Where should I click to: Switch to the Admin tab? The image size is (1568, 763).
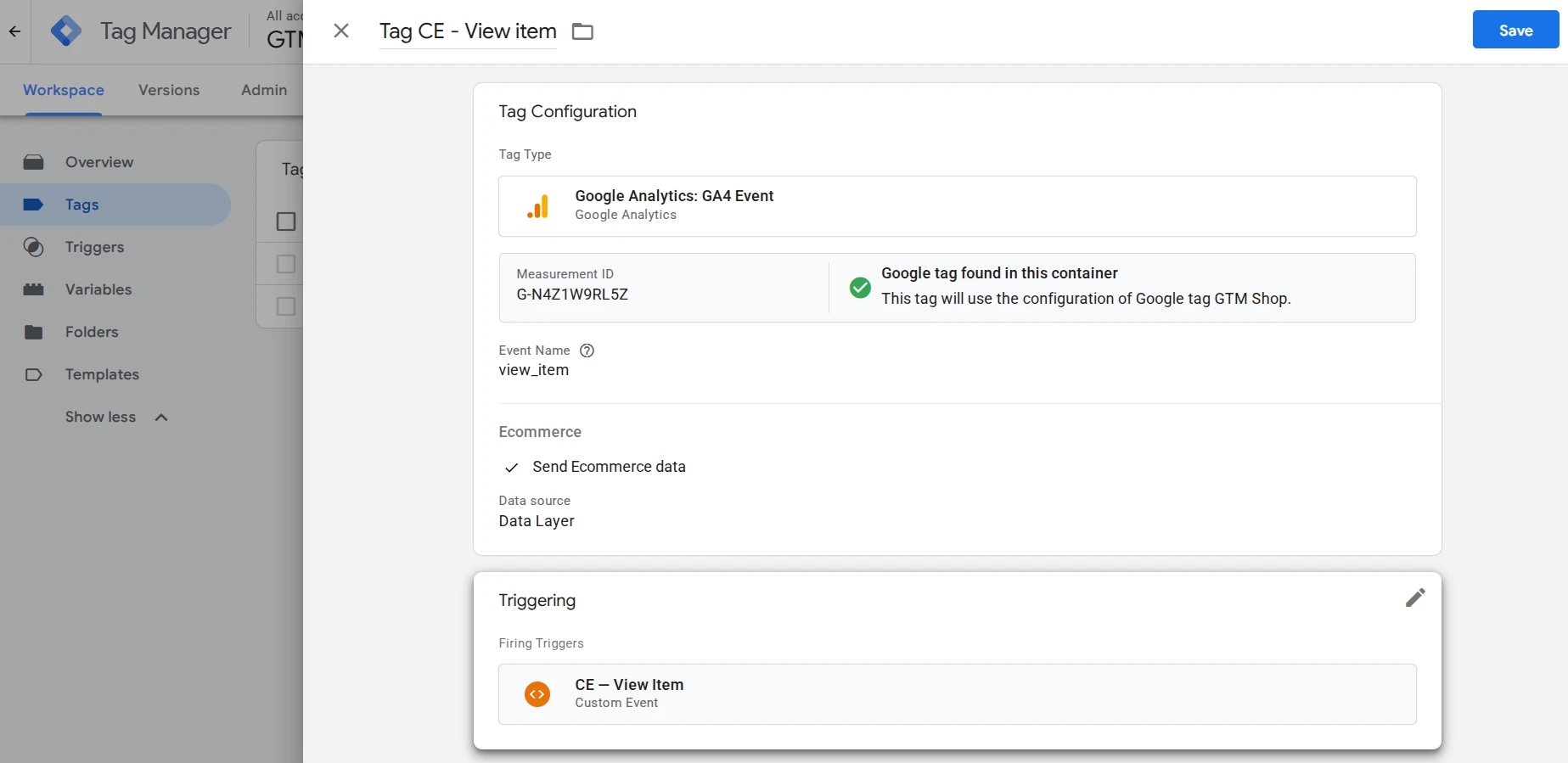(264, 90)
